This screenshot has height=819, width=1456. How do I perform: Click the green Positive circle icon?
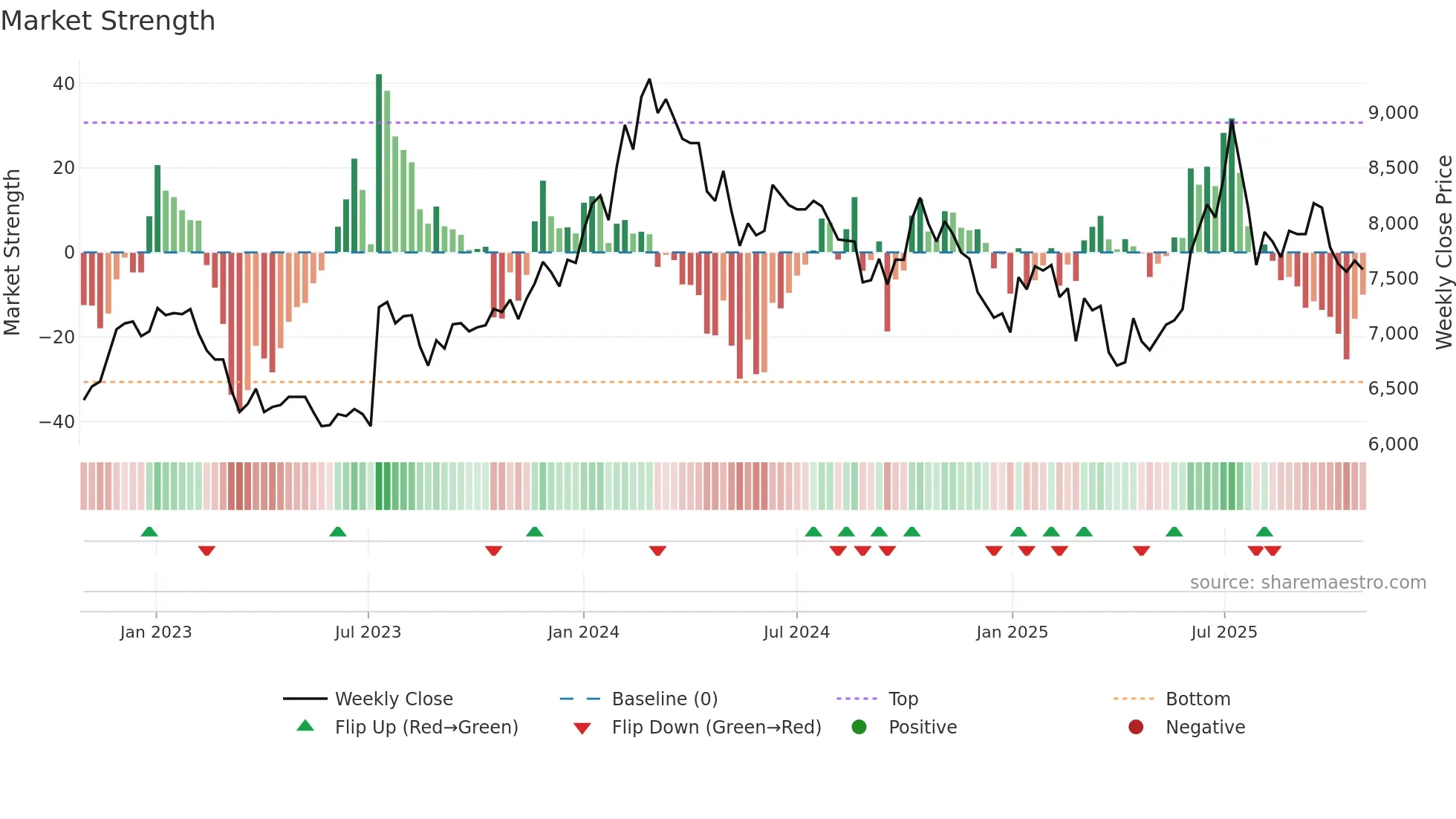[859, 727]
